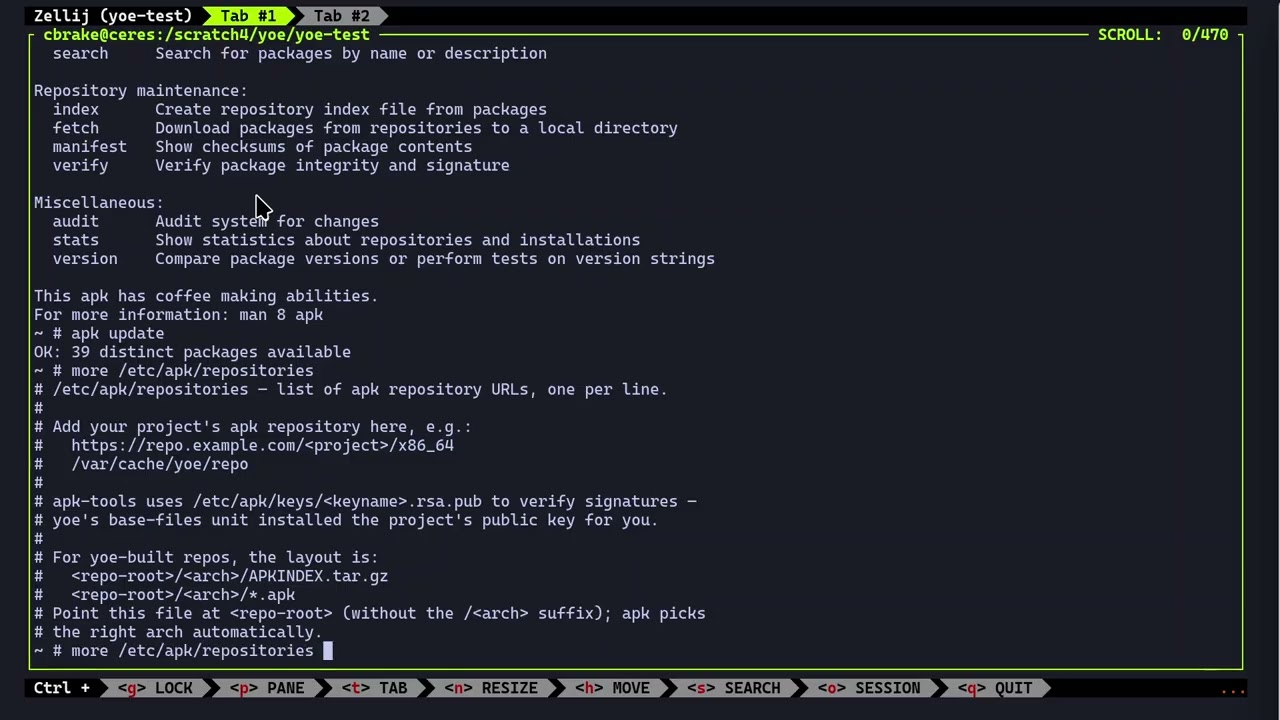1280x720 pixels.
Task: Click the 'the right arch automatically.' line
Action: tap(178, 632)
